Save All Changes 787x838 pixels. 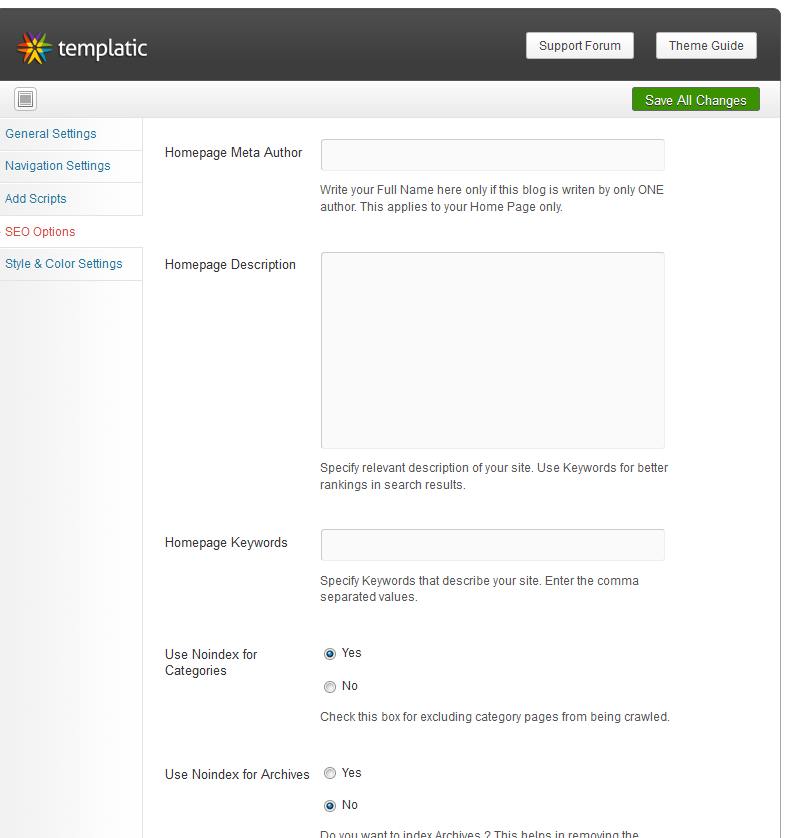(696, 99)
